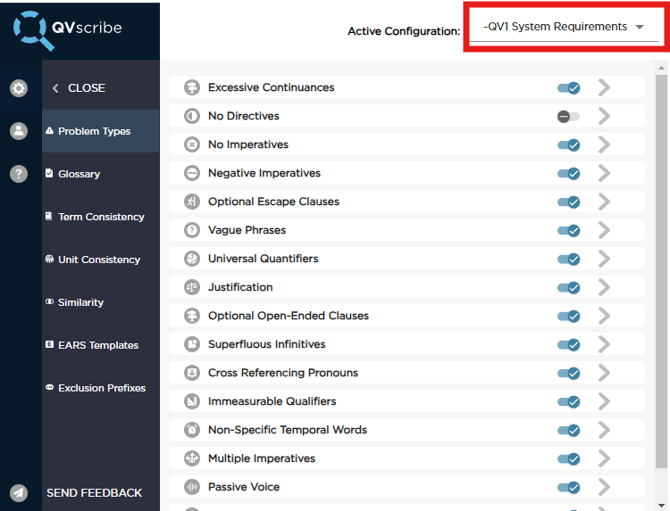Enable the No Directives toggle

point(568,116)
